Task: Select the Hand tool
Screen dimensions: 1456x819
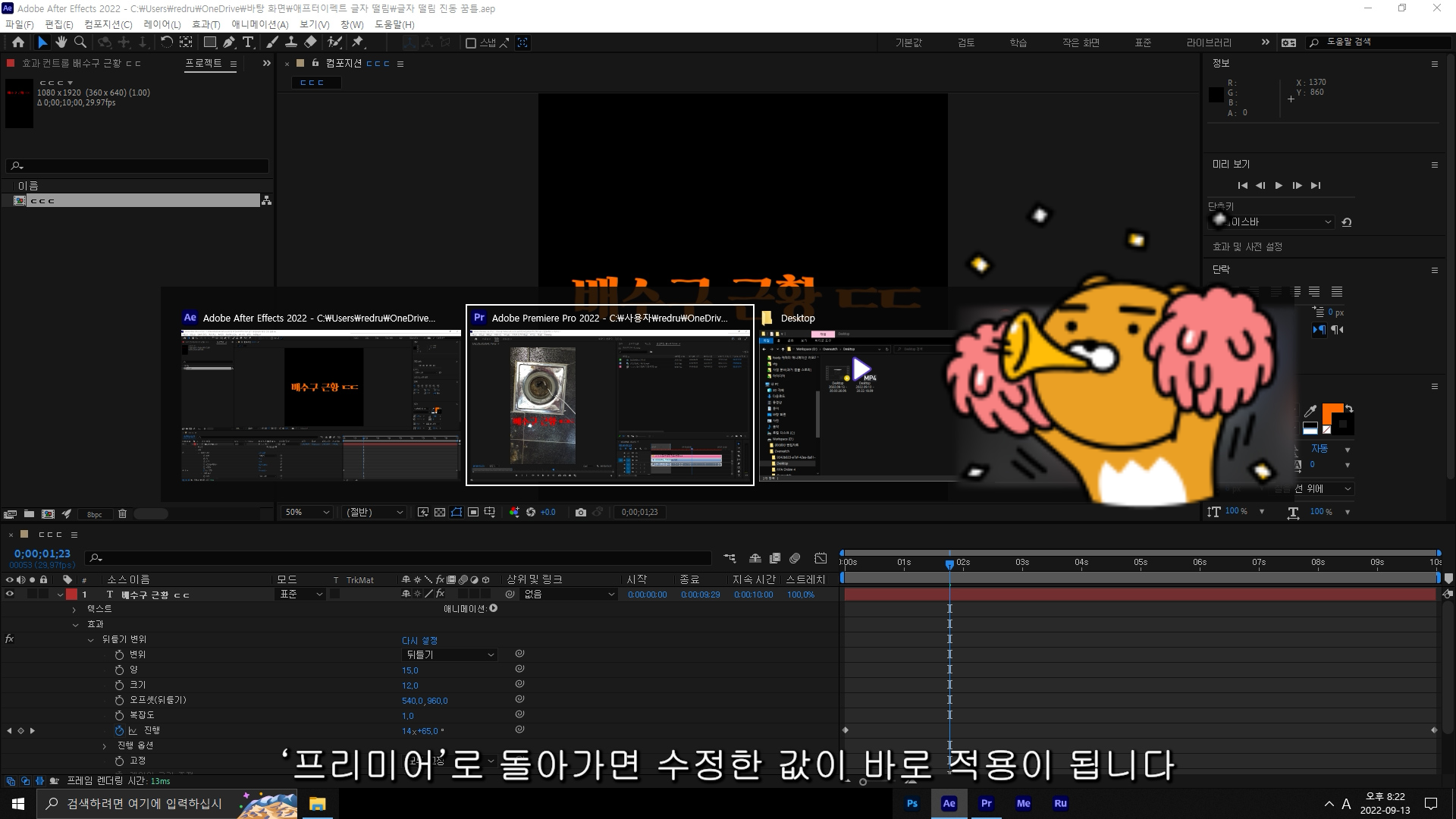Action: coord(61,42)
